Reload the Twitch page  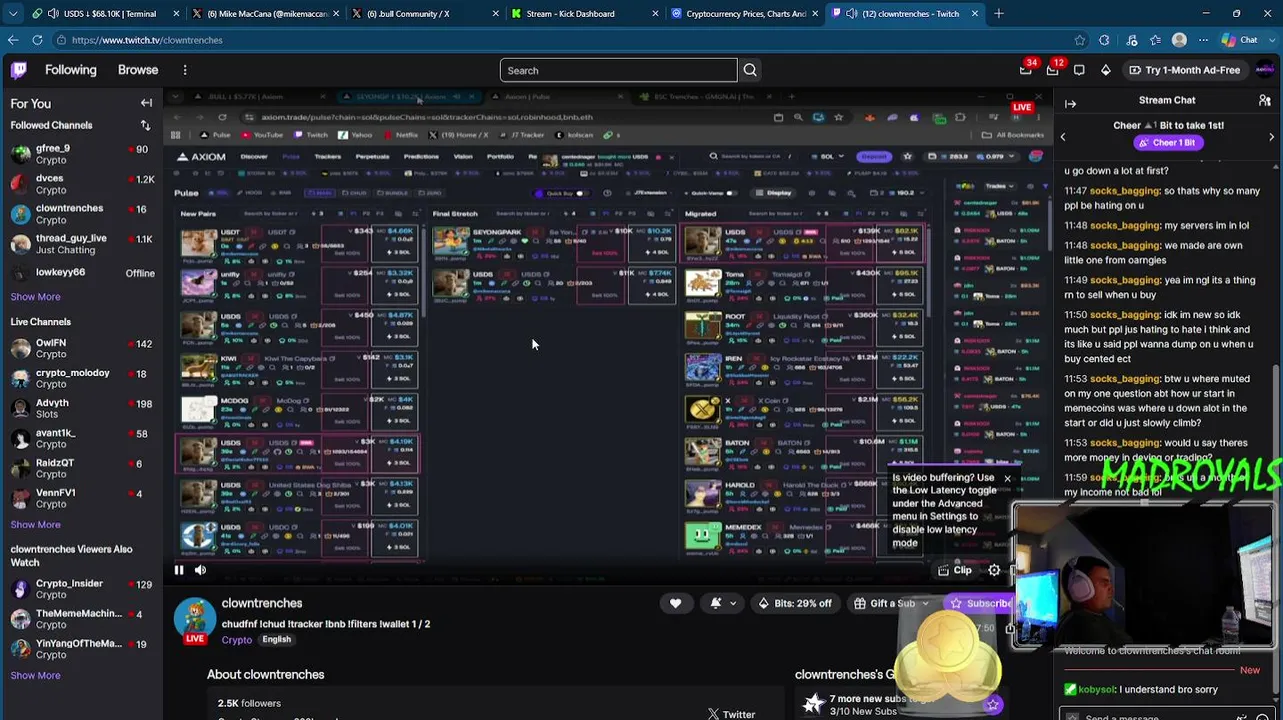[37, 40]
